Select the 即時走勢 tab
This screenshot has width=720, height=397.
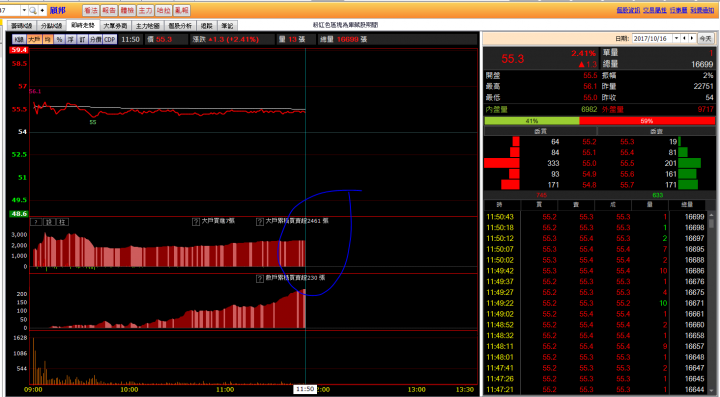83,25
